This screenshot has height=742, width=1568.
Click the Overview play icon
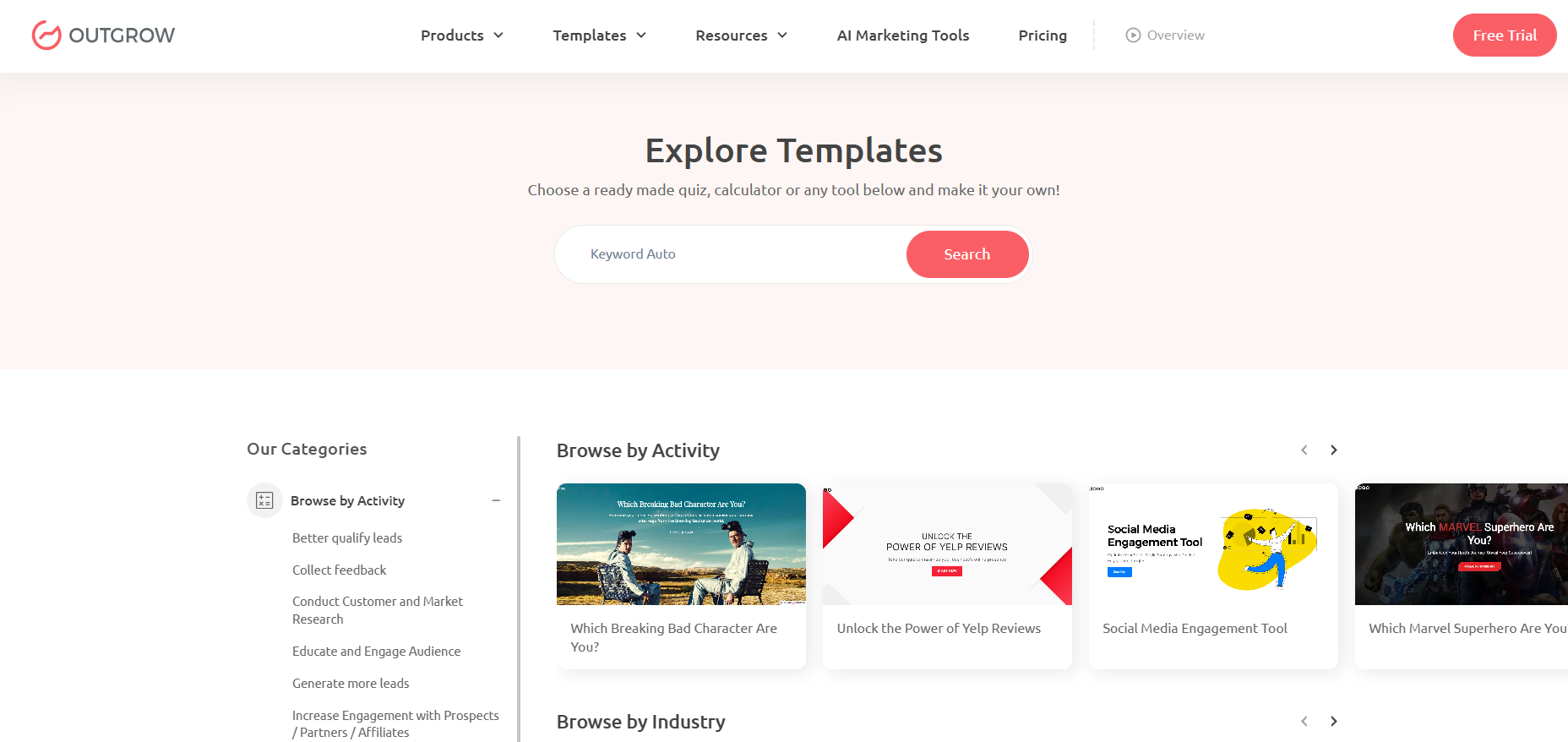pyautogui.click(x=1133, y=35)
